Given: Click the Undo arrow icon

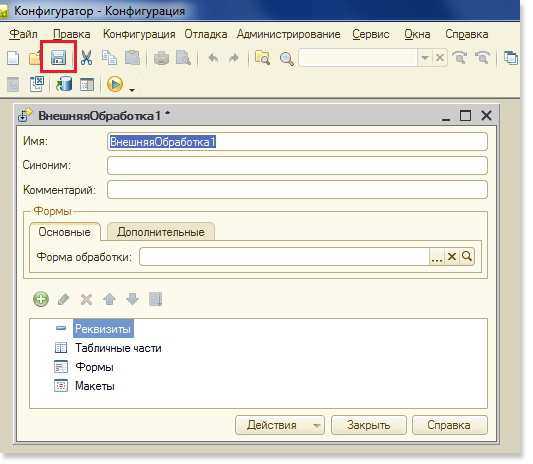Looking at the screenshot, I should [x=213, y=58].
